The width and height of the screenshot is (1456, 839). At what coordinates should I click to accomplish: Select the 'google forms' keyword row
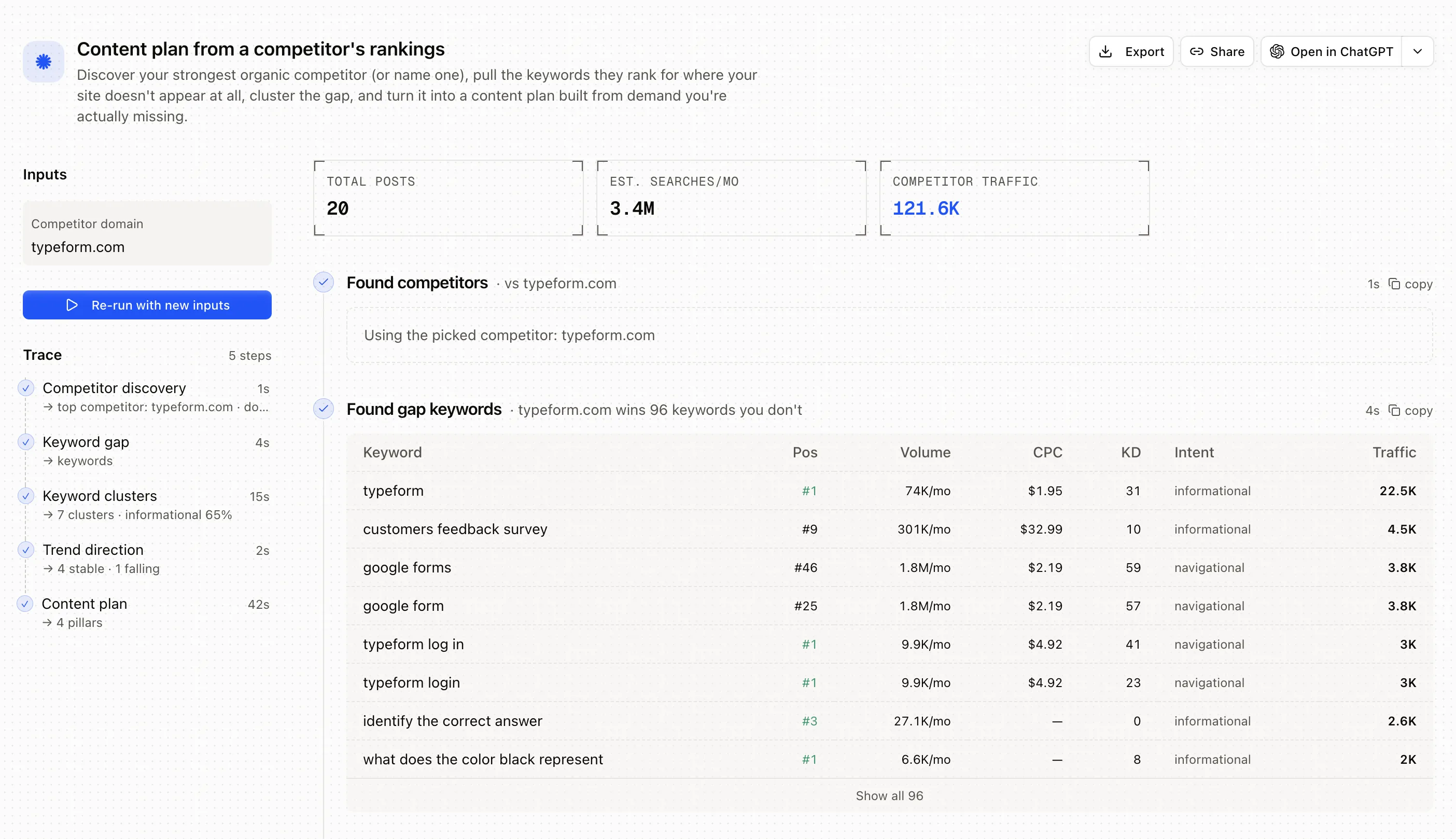(x=889, y=568)
